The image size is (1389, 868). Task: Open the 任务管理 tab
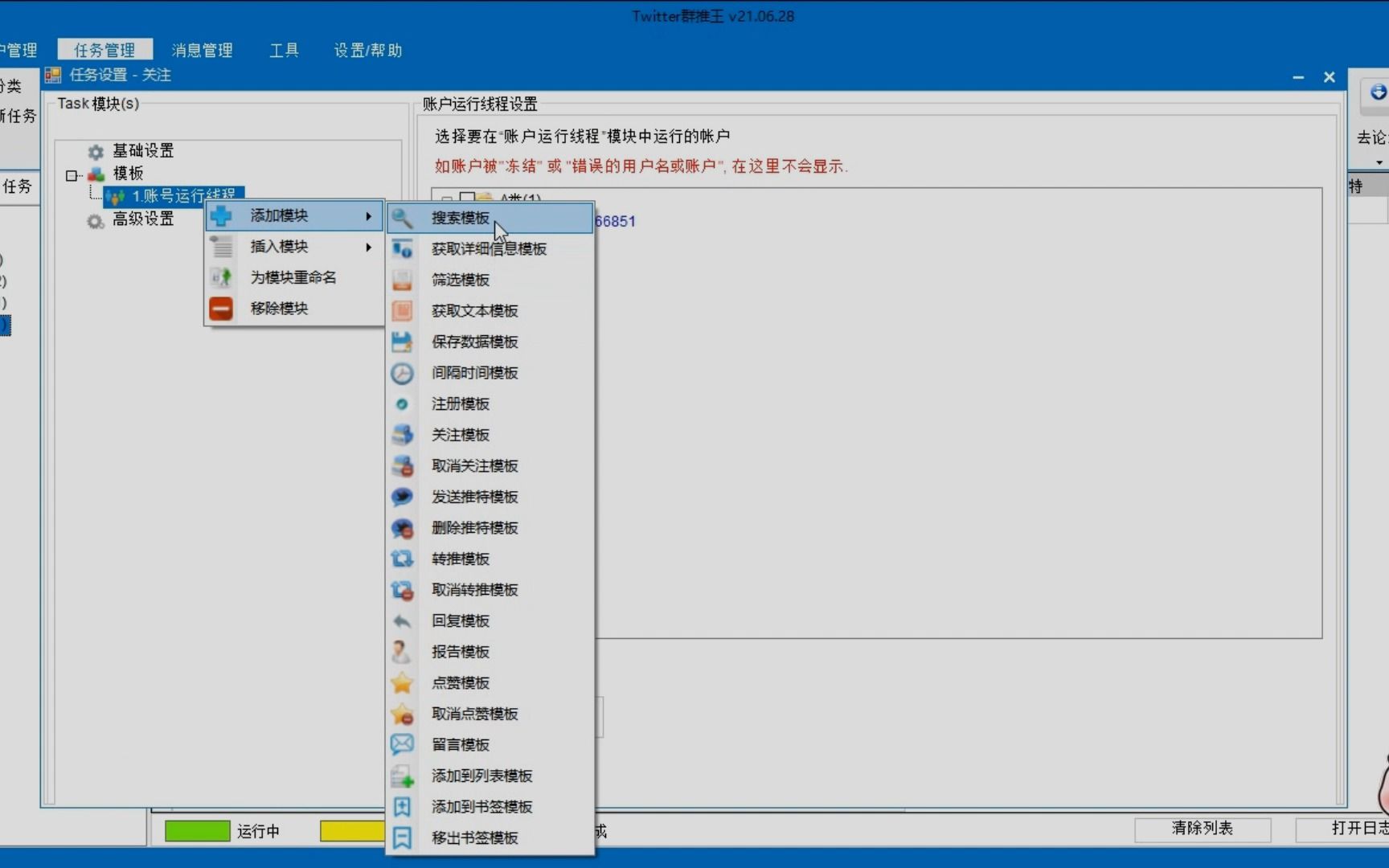(x=104, y=50)
